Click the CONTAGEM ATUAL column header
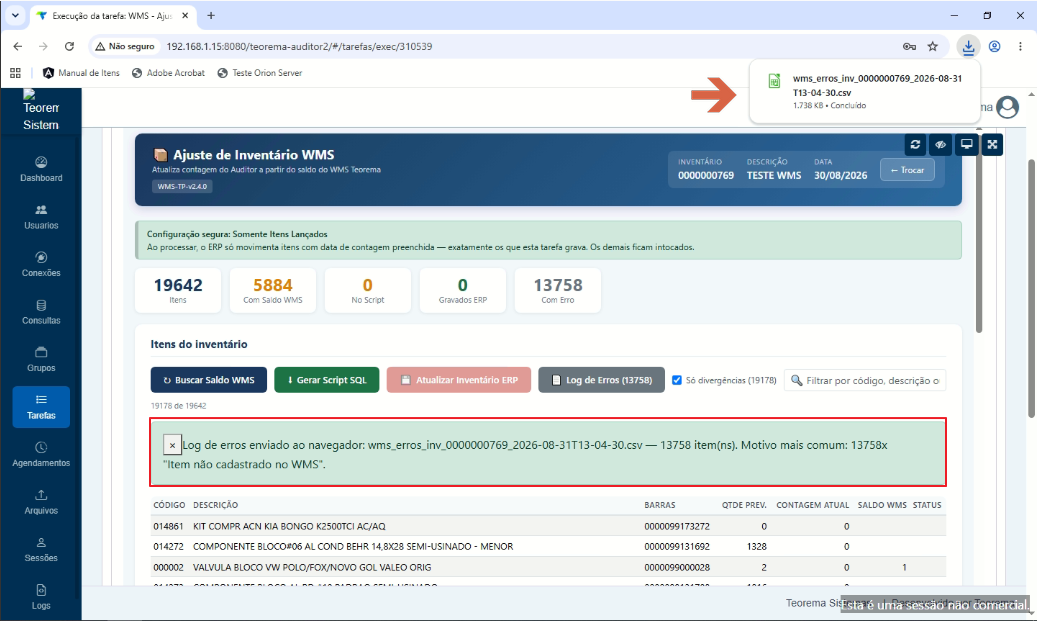Image resolution: width=1037 pixels, height=621 pixels. (813, 505)
